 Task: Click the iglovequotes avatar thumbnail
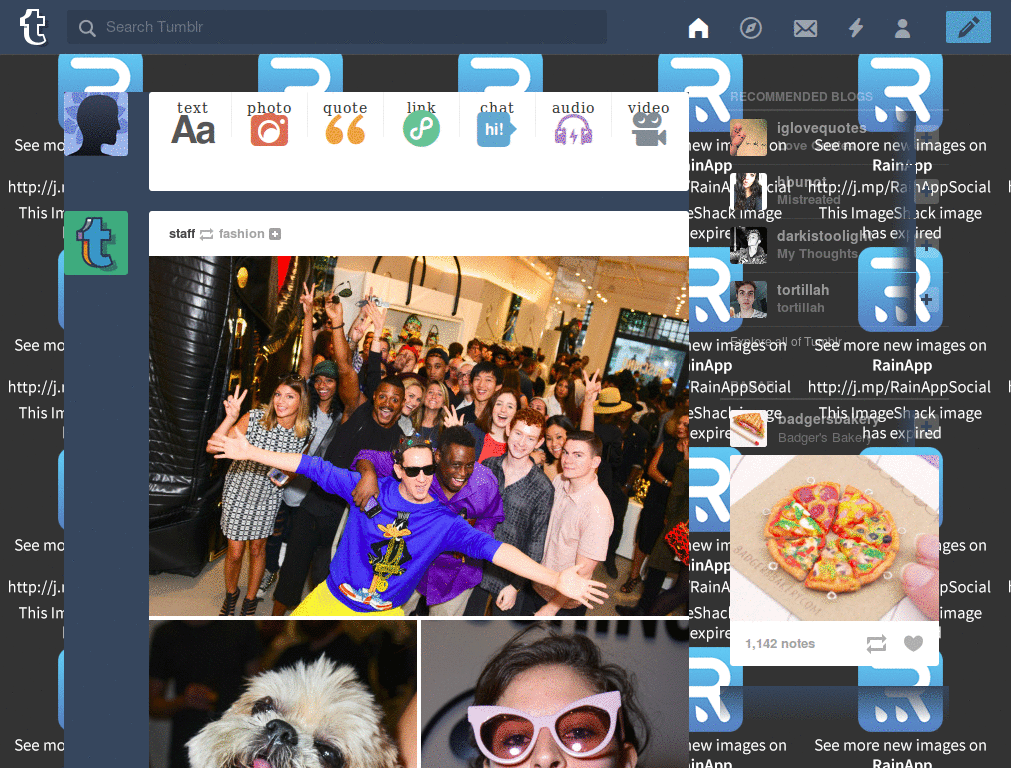point(748,138)
